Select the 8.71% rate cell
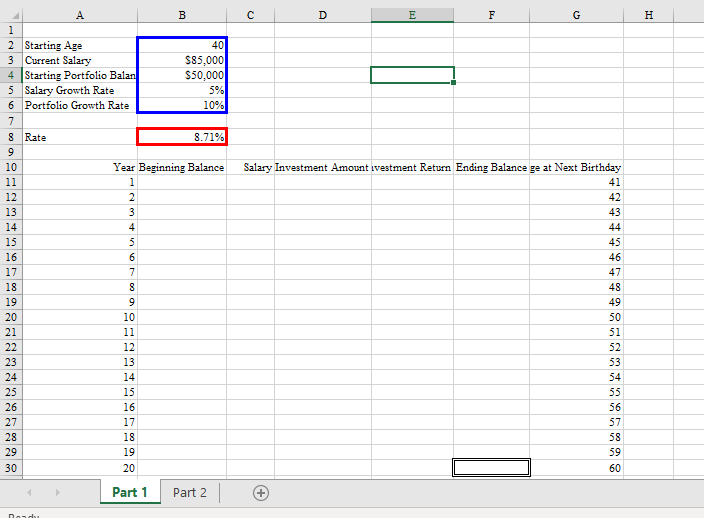The image size is (704, 518). point(182,137)
